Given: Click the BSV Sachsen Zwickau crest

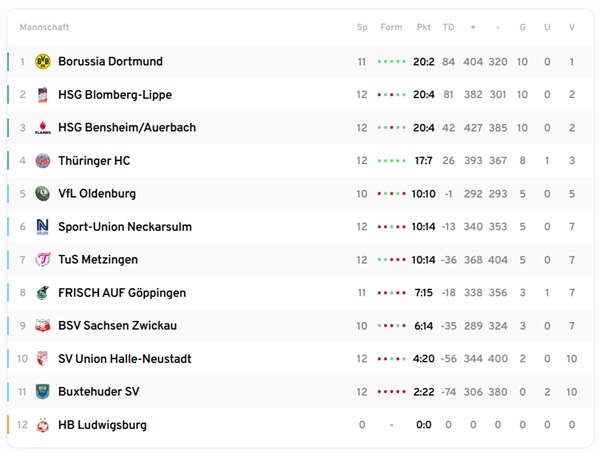Looking at the screenshot, I should click(x=42, y=326).
